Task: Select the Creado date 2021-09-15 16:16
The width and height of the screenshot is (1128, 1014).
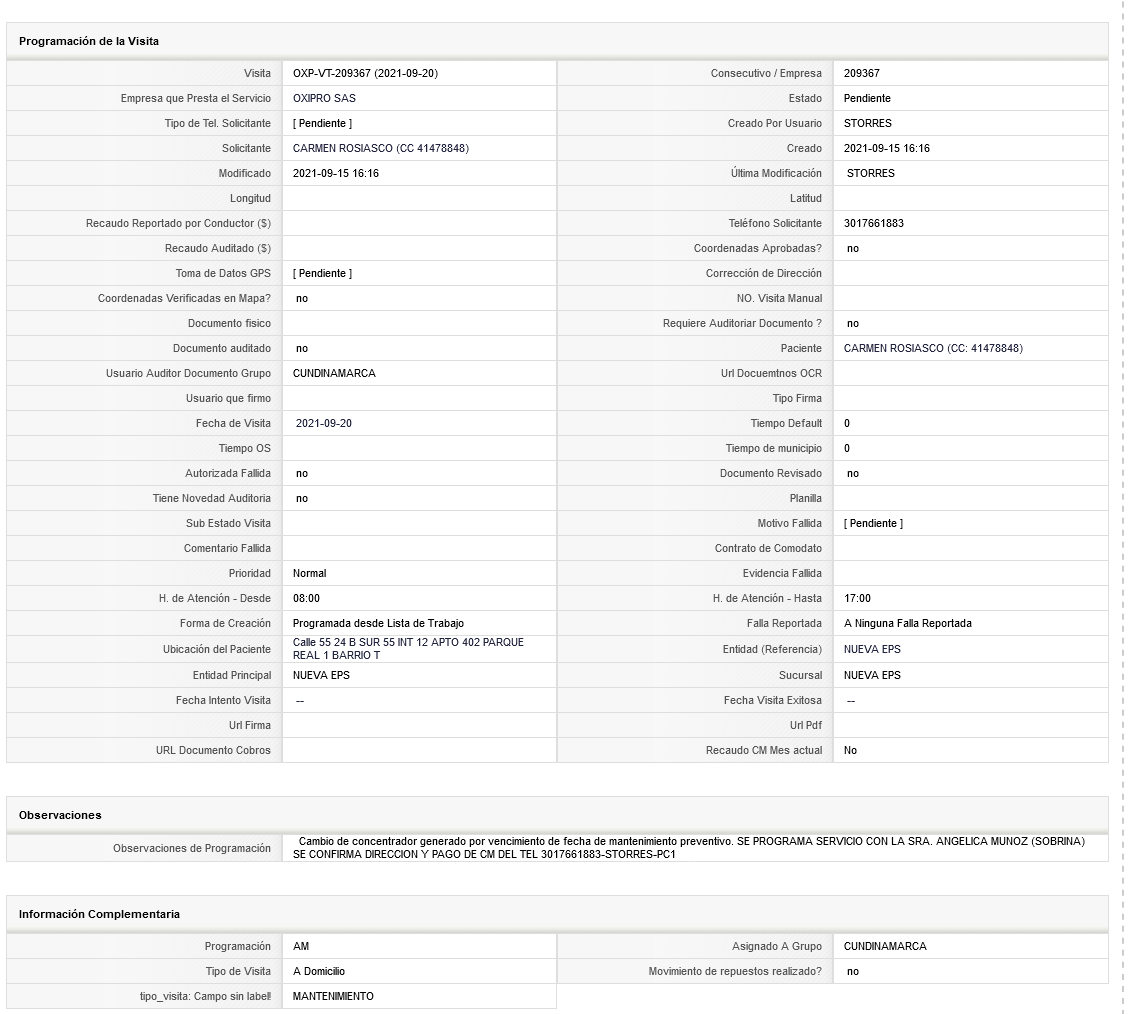Action: 886,148
